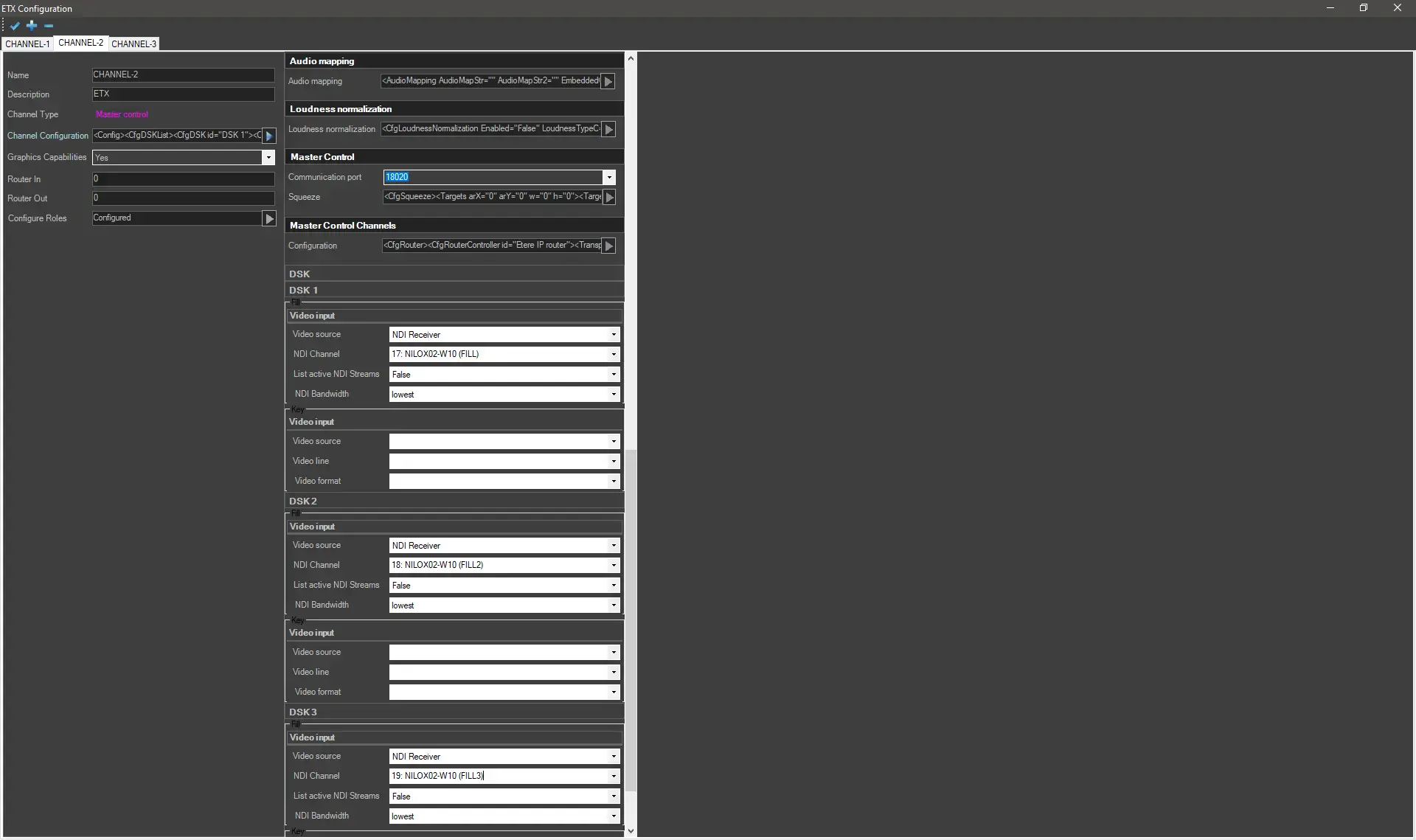Click the Router In field
This screenshot has width=1416, height=840.
(183, 179)
